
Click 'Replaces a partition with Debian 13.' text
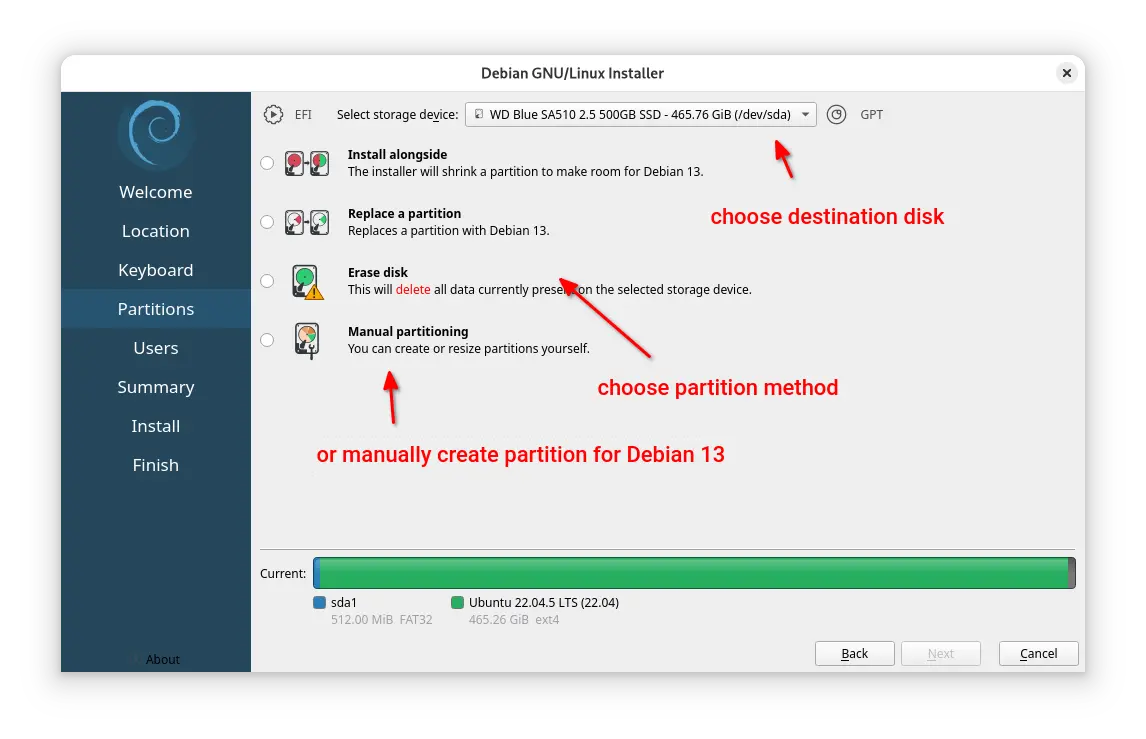449,231
